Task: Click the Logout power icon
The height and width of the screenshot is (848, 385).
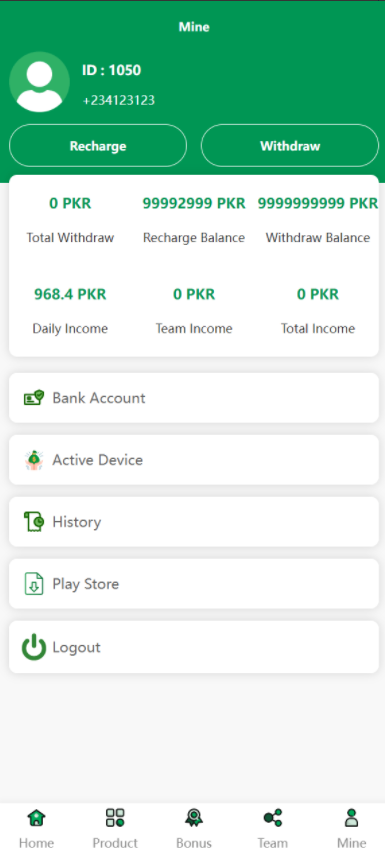Action: (x=34, y=647)
